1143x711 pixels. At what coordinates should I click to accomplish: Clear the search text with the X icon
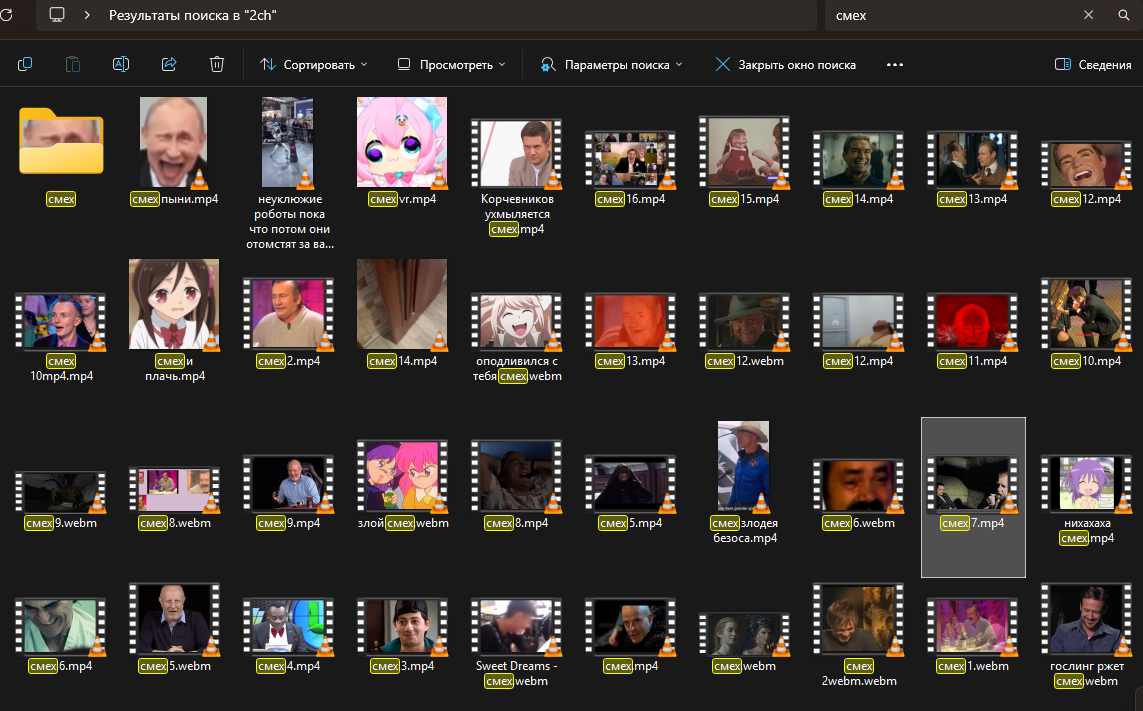point(1089,15)
